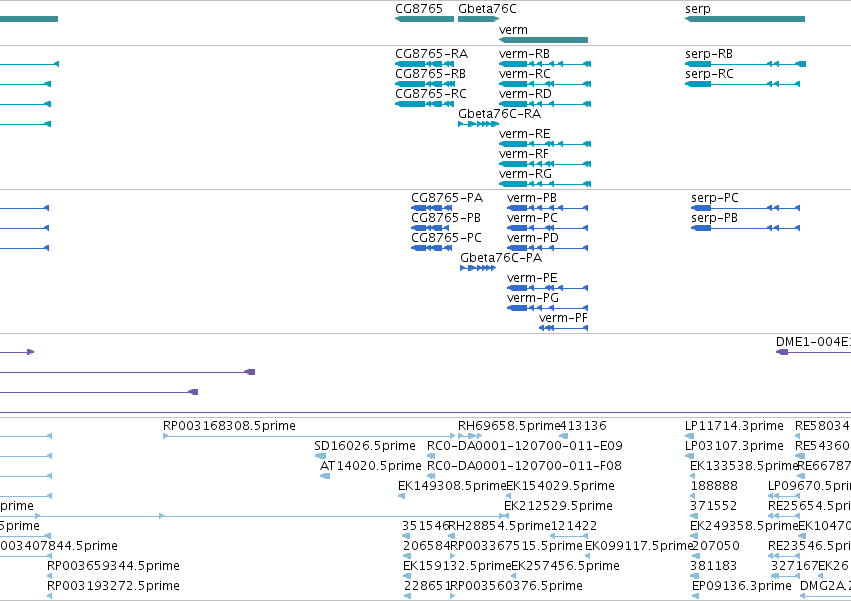The width and height of the screenshot is (851, 601).
Task: Click the EK099117.5prime label
Action: coord(640,546)
